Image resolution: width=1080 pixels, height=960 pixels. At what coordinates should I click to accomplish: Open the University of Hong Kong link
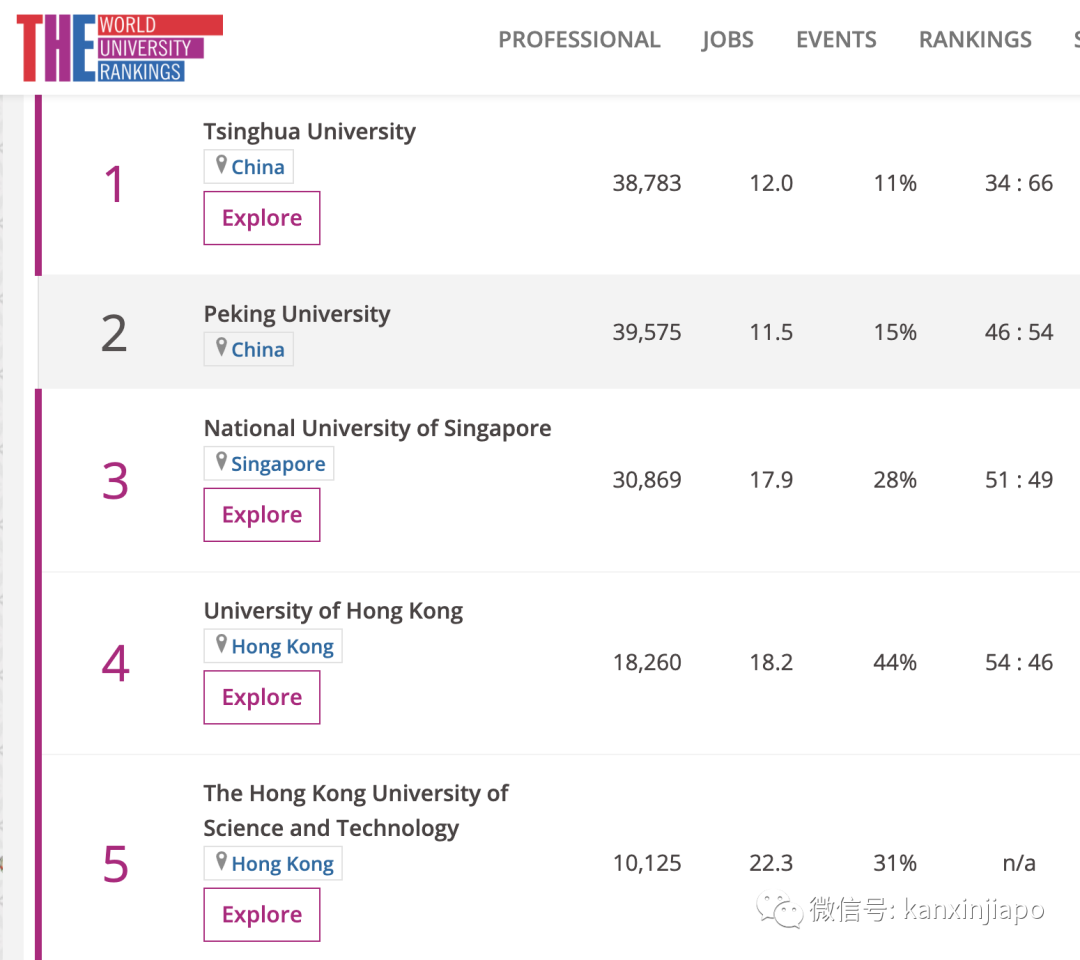(333, 610)
